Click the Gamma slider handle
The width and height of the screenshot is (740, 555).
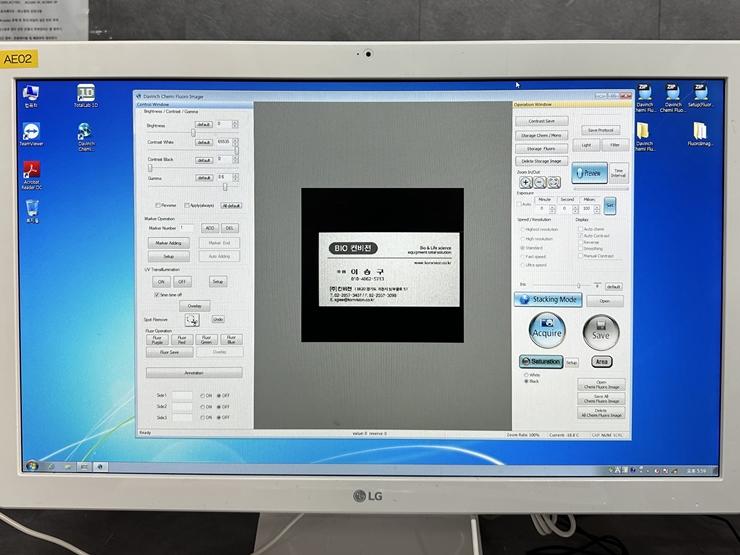tap(225, 186)
